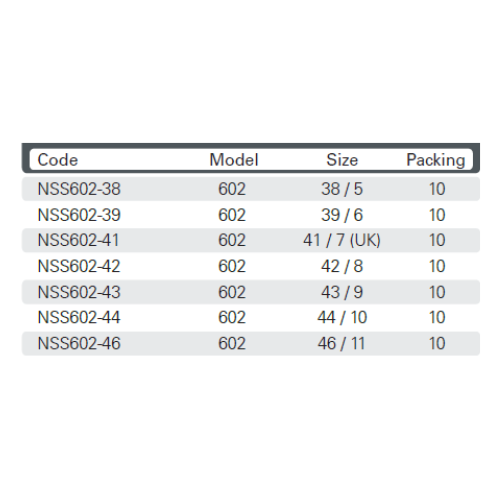Click the Code column header

(58, 160)
